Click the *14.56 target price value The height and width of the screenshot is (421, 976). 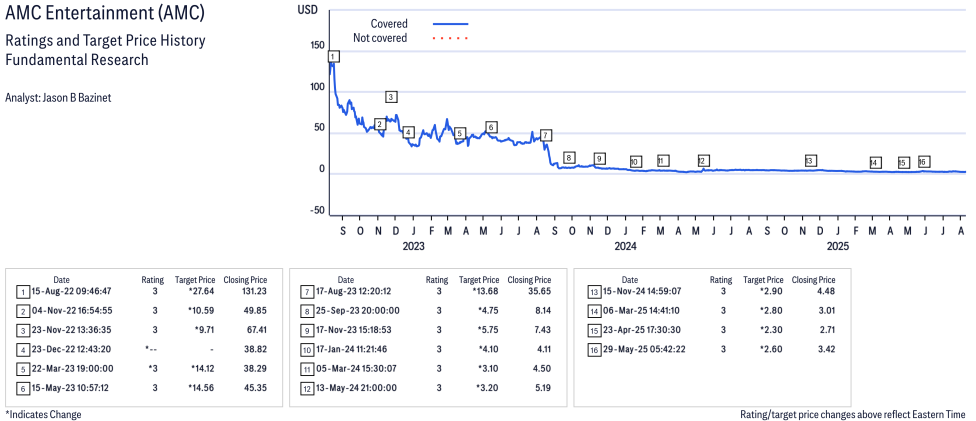coord(203,388)
